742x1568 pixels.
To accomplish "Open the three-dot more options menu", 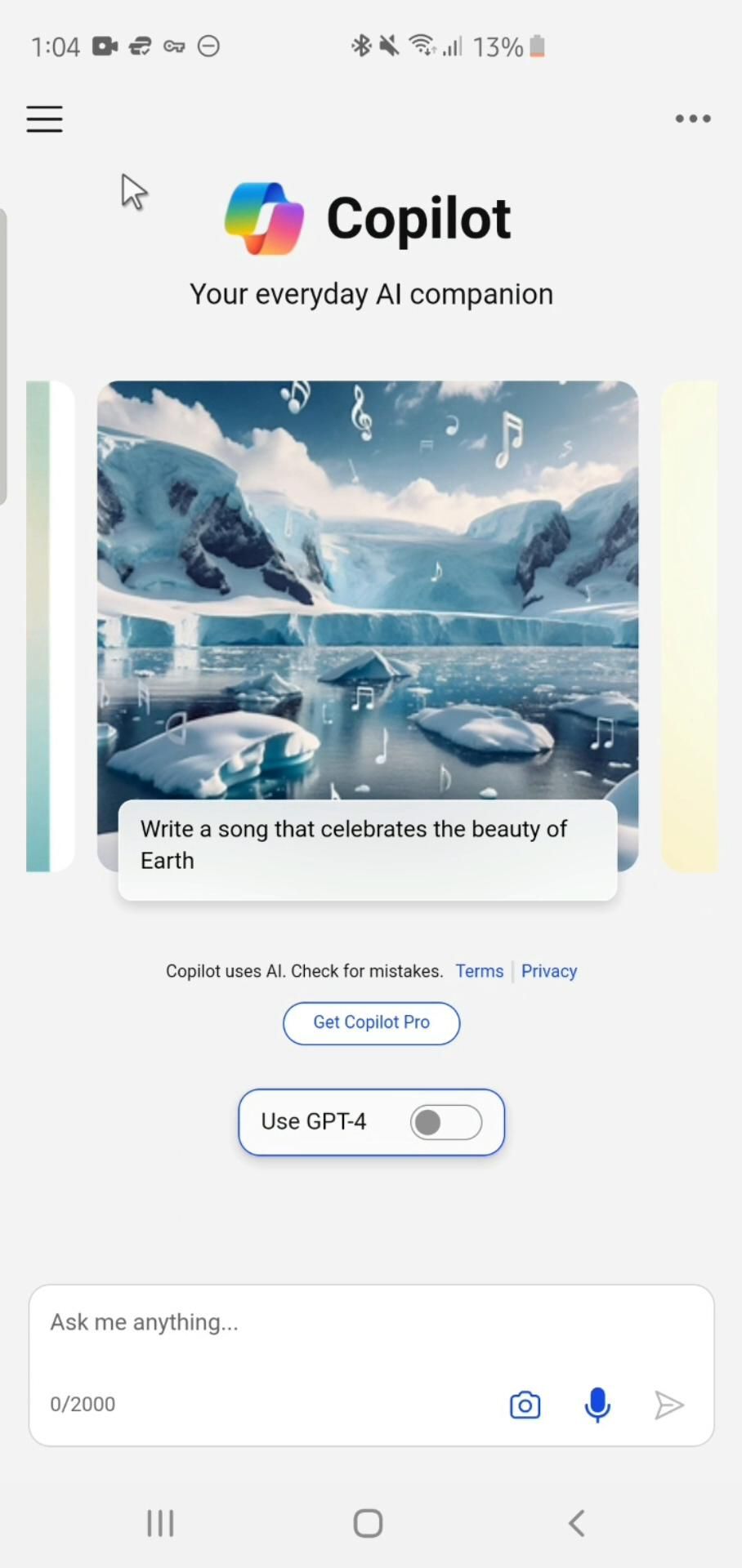I will click(x=693, y=118).
